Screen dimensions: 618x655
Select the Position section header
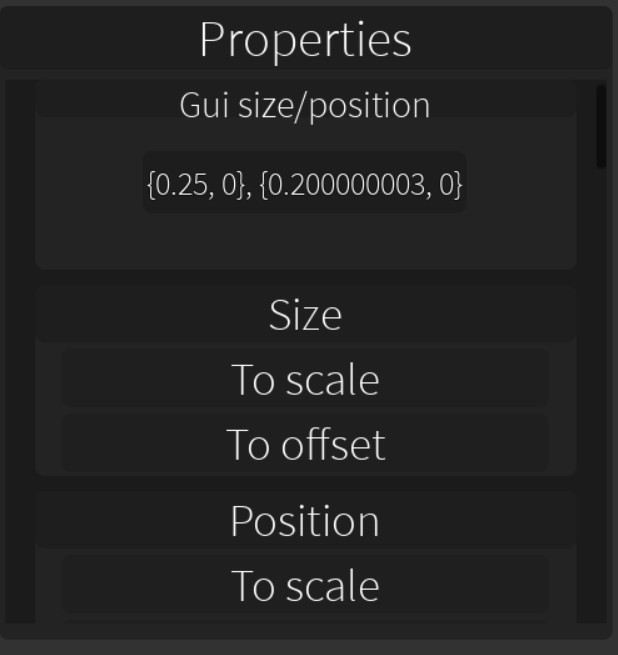point(305,521)
